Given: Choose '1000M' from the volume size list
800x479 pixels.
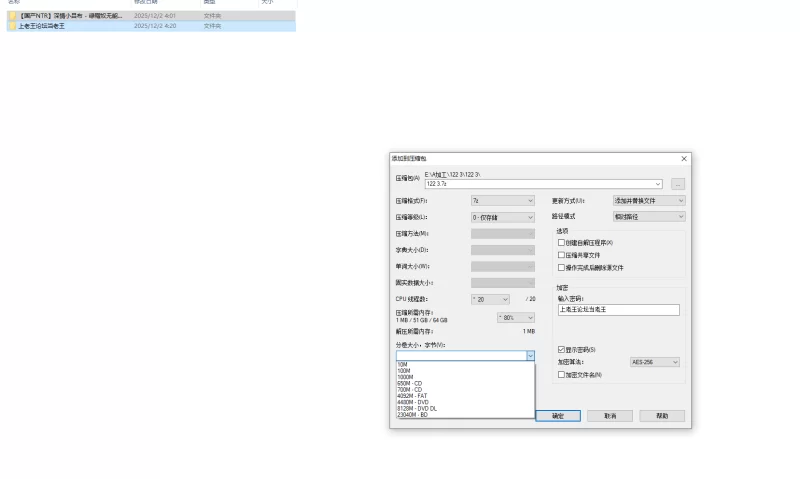Looking at the screenshot, I should pos(465,377).
